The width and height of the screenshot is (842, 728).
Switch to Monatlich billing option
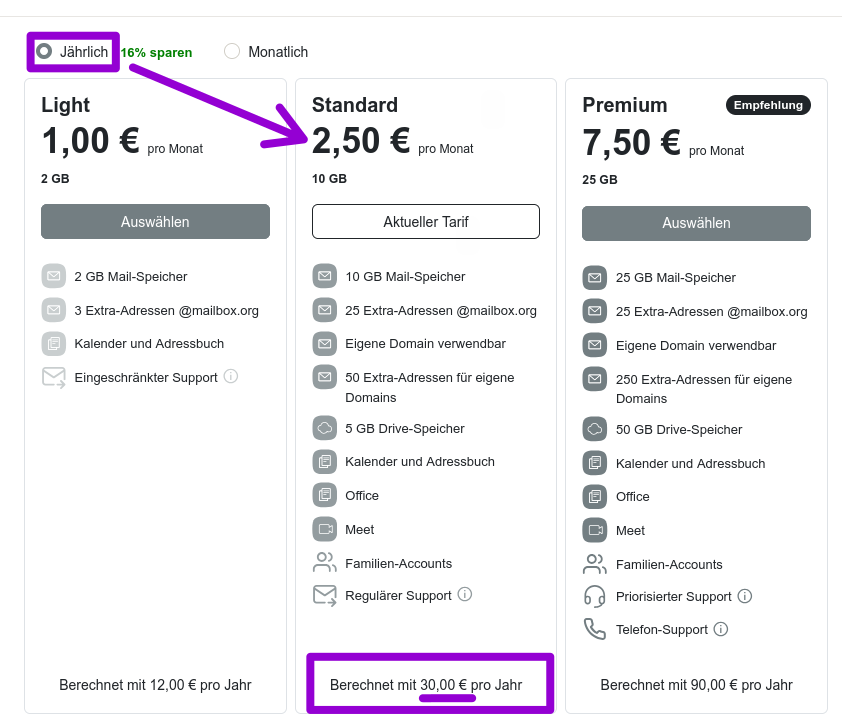[232, 51]
